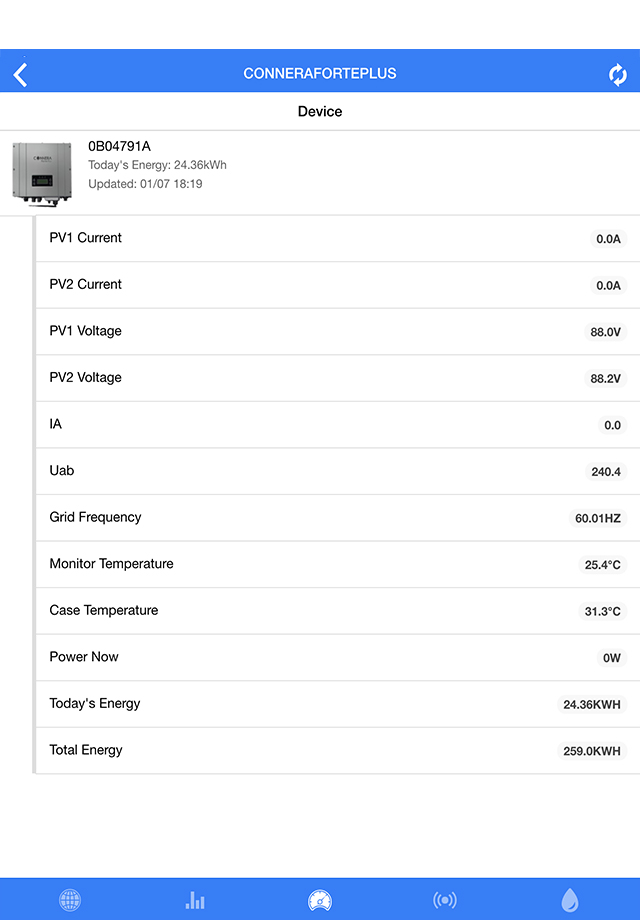The height and width of the screenshot is (920, 640).
Task: Open the wireless signal tab
Action: pyautogui.click(x=445, y=900)
